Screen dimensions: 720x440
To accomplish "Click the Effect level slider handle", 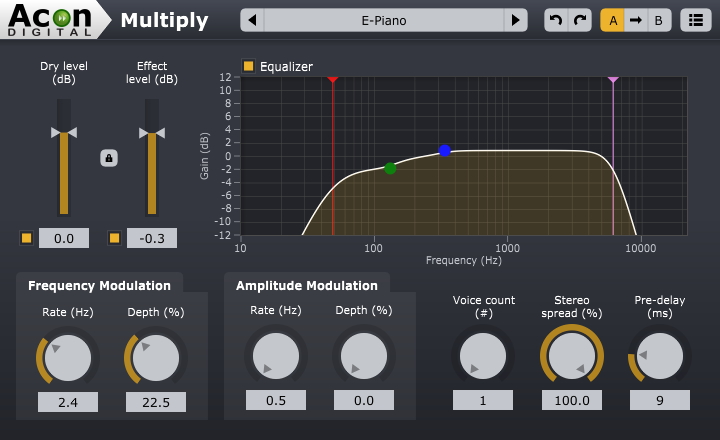I will (x=152, y=133).
